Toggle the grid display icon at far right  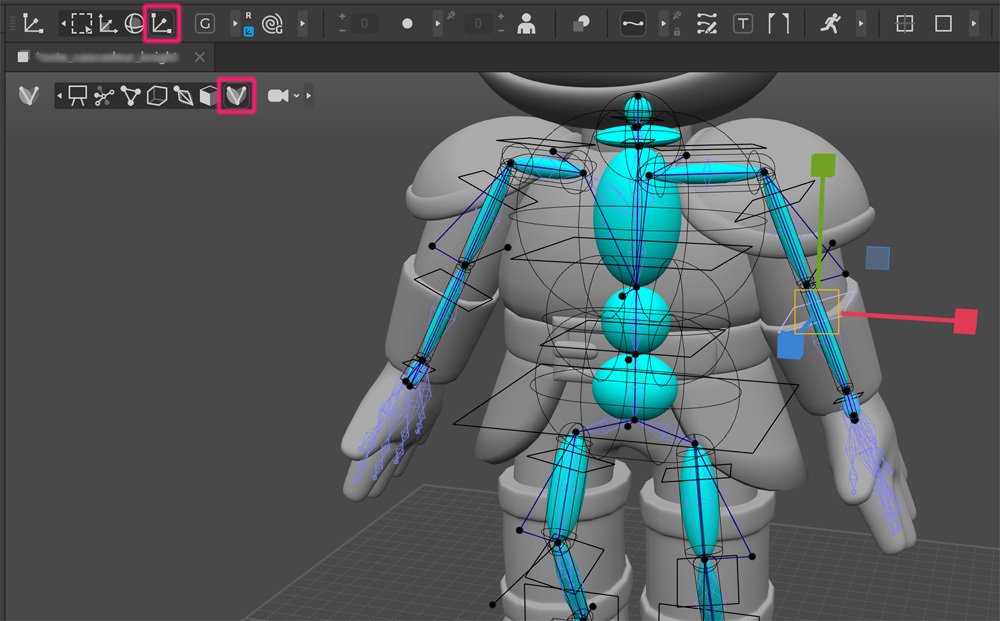coord(903,22)
